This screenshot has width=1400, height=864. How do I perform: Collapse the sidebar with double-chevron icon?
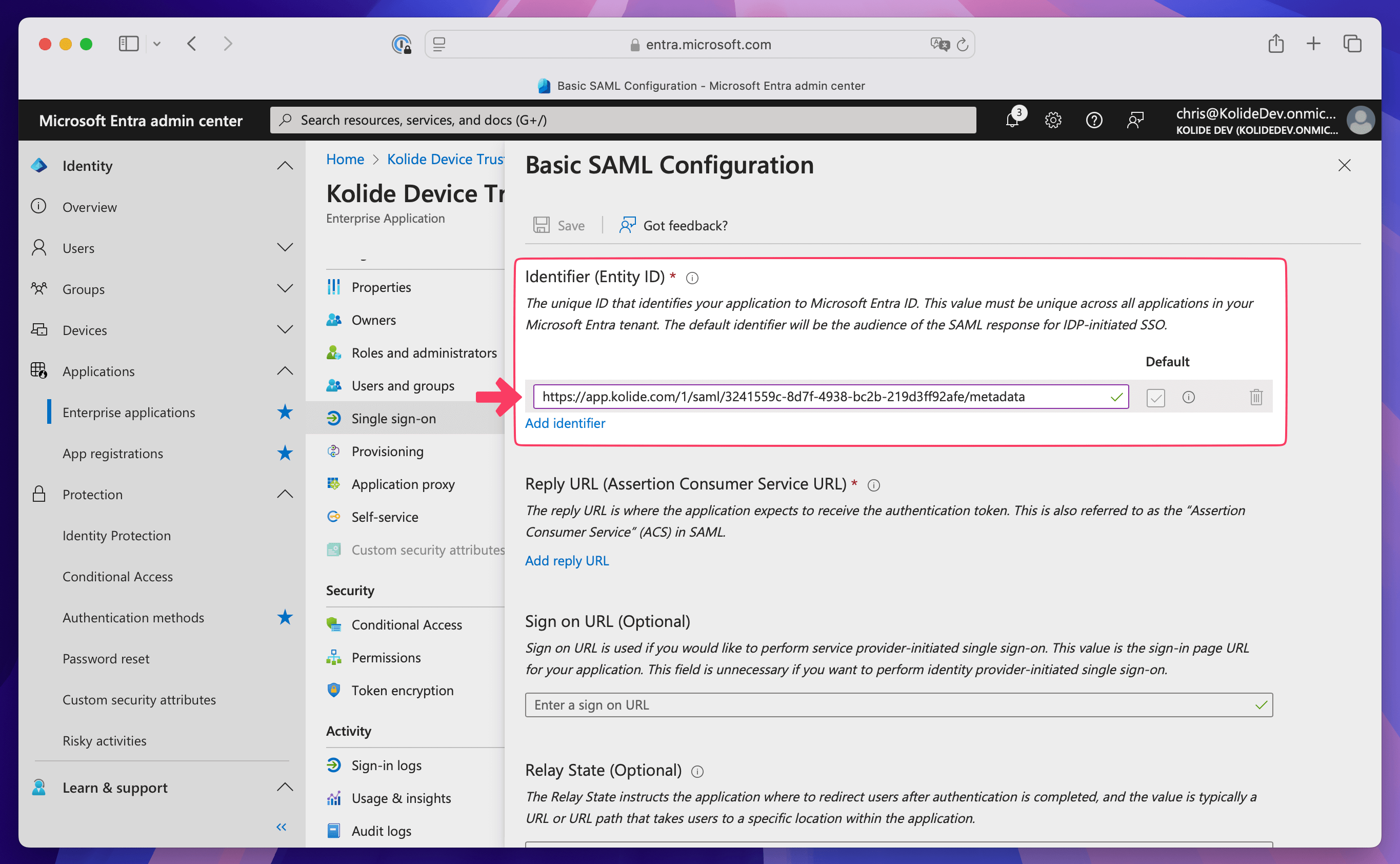coord(281,827)
